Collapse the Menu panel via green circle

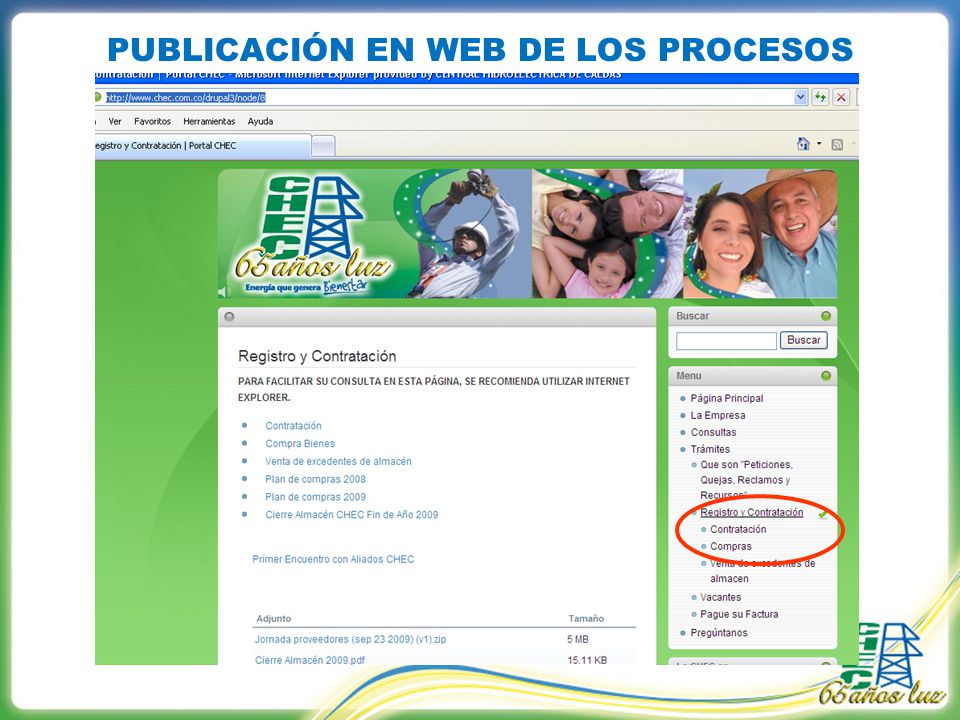click(826, 375)
